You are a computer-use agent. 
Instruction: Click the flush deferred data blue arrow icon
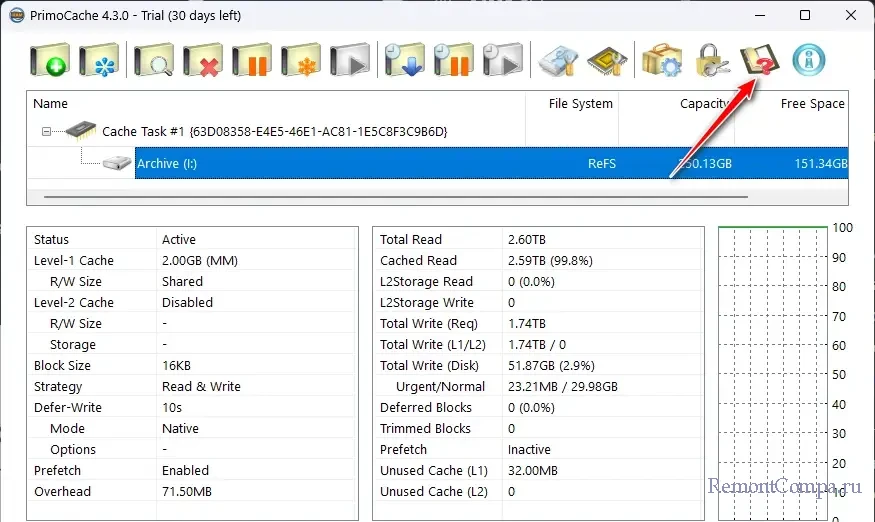click(404, 60)
